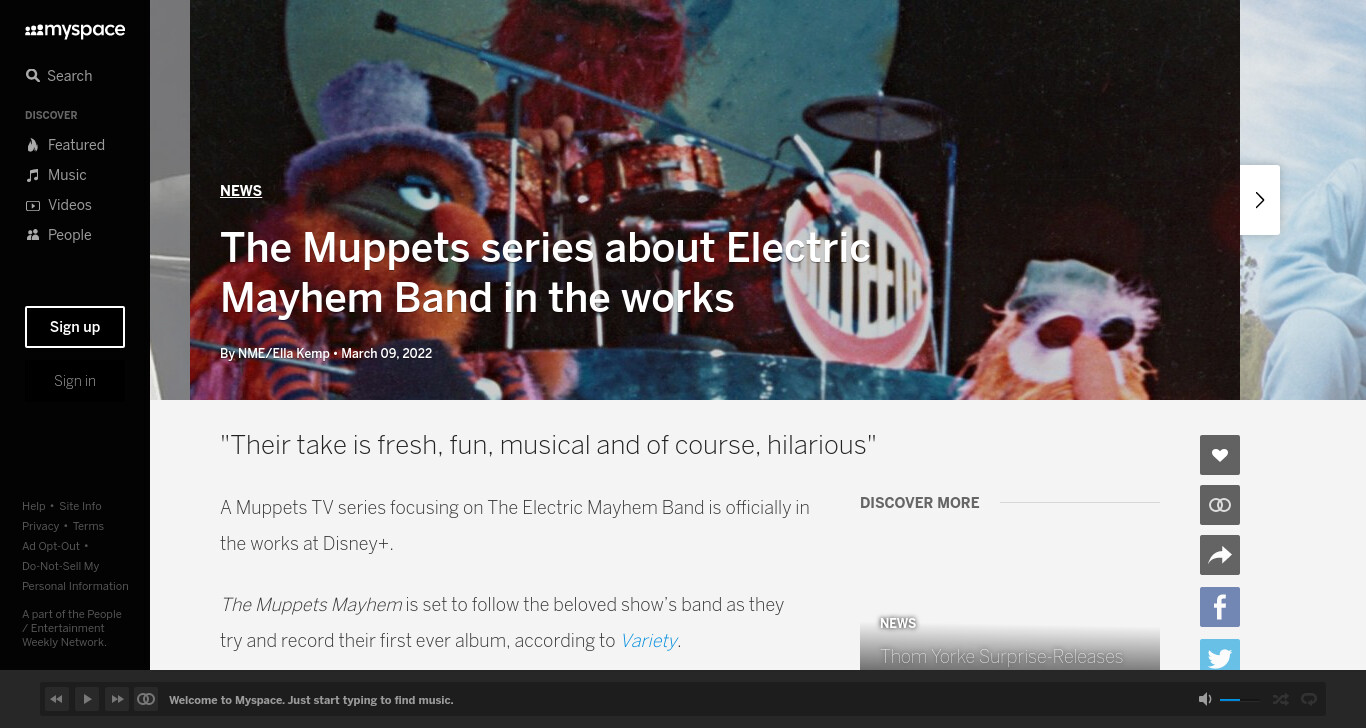Open the Variety link in article
The width and height of the screenshot is (1366, 728).
[x=649, y=641]
